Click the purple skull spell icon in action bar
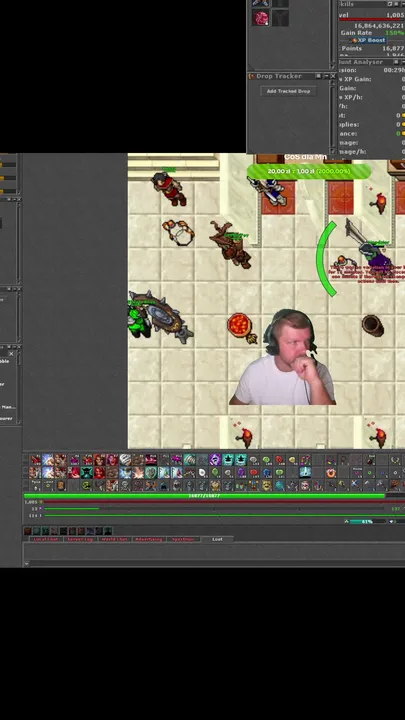Viewport: 405px width, 720px height. [215, 459]
